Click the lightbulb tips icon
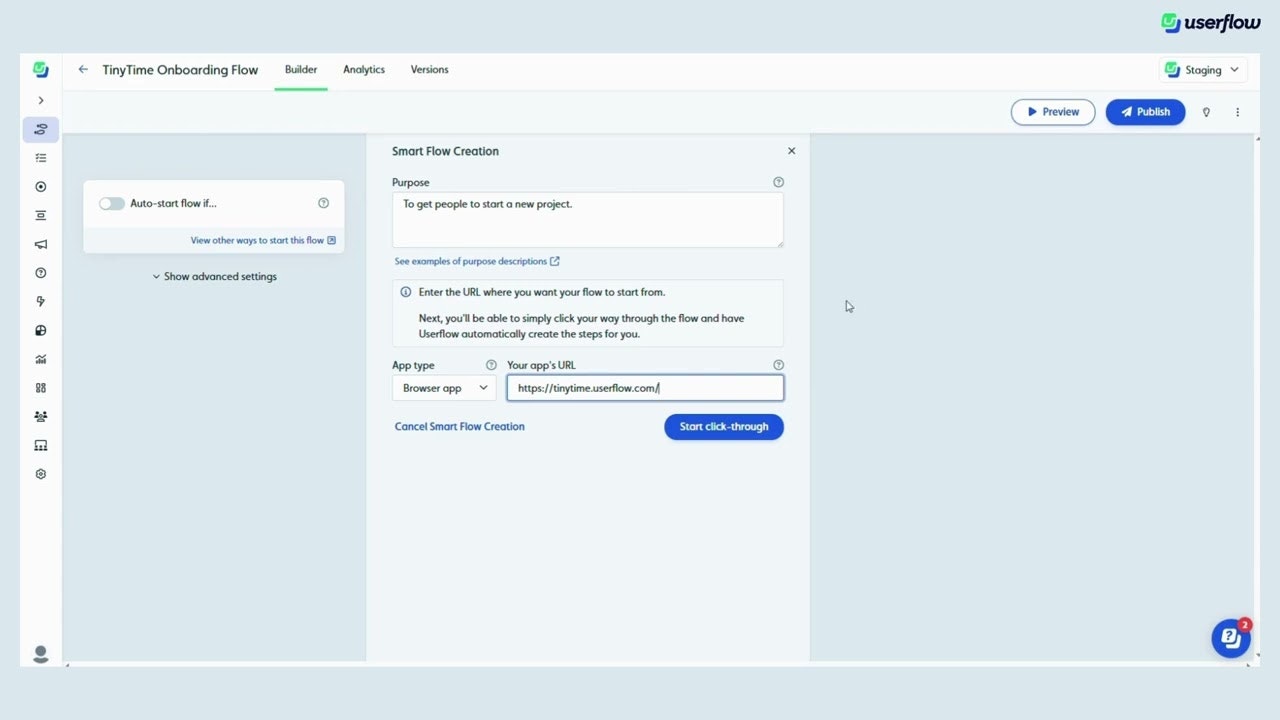 (x=1206, y=112)
